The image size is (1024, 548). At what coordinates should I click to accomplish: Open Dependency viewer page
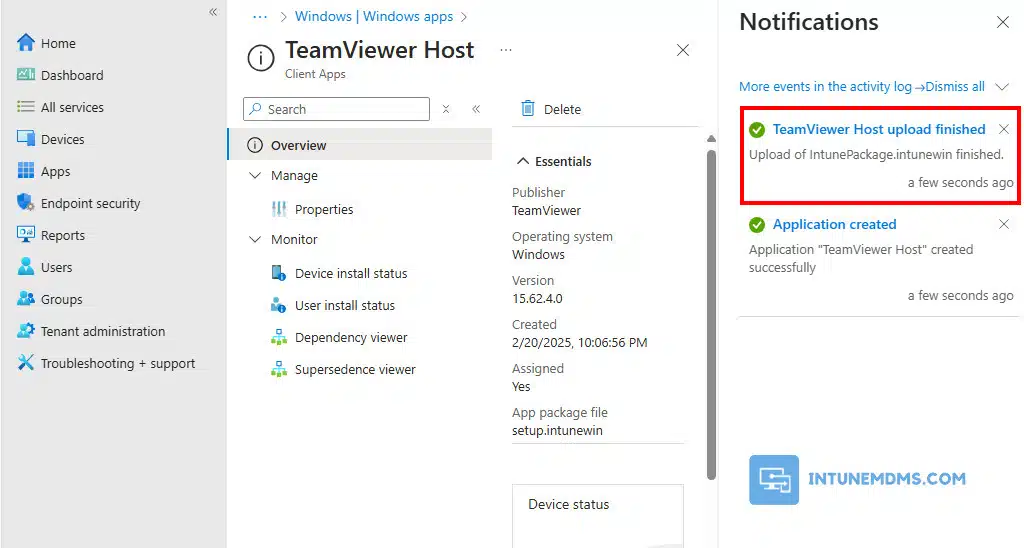tap(351, 337)
